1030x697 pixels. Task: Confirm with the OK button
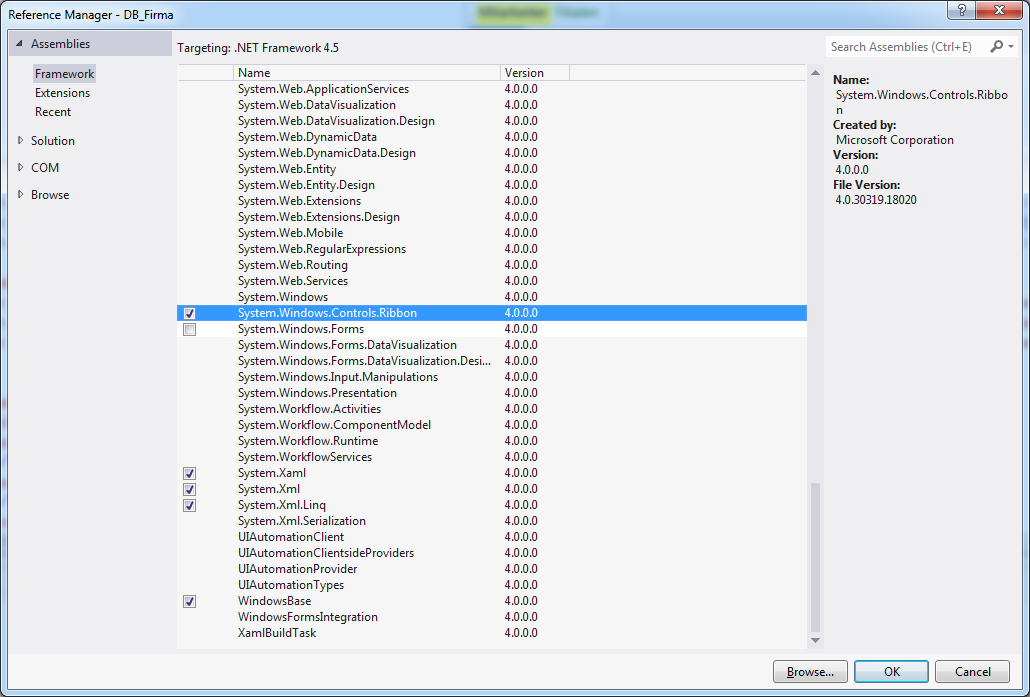click(891, 672)
